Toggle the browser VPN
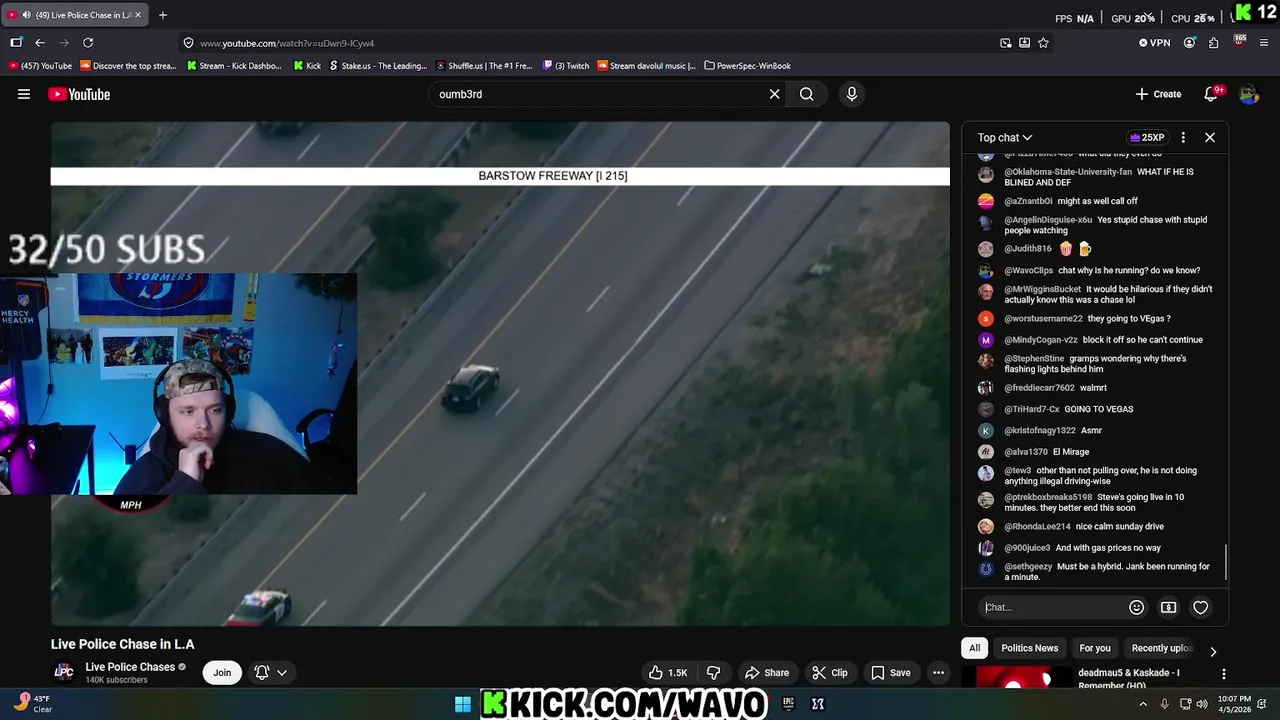1280x720 pixels. (x=1155, y=43)
